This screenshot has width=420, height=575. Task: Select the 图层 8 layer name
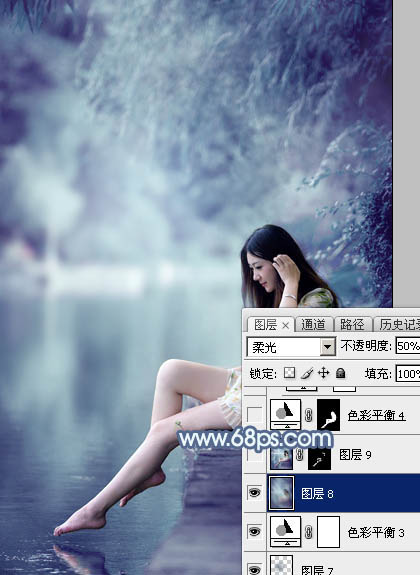tap(317, 494)
